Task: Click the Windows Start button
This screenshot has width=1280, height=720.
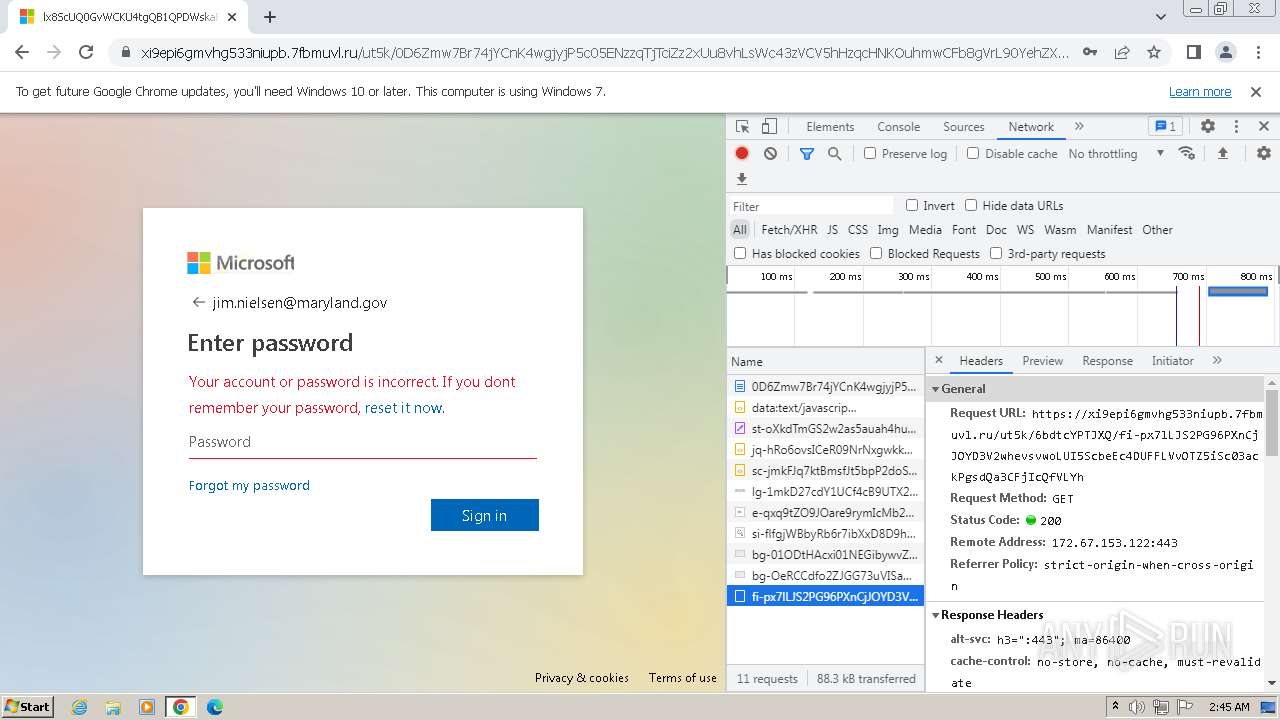Action: 27,707
